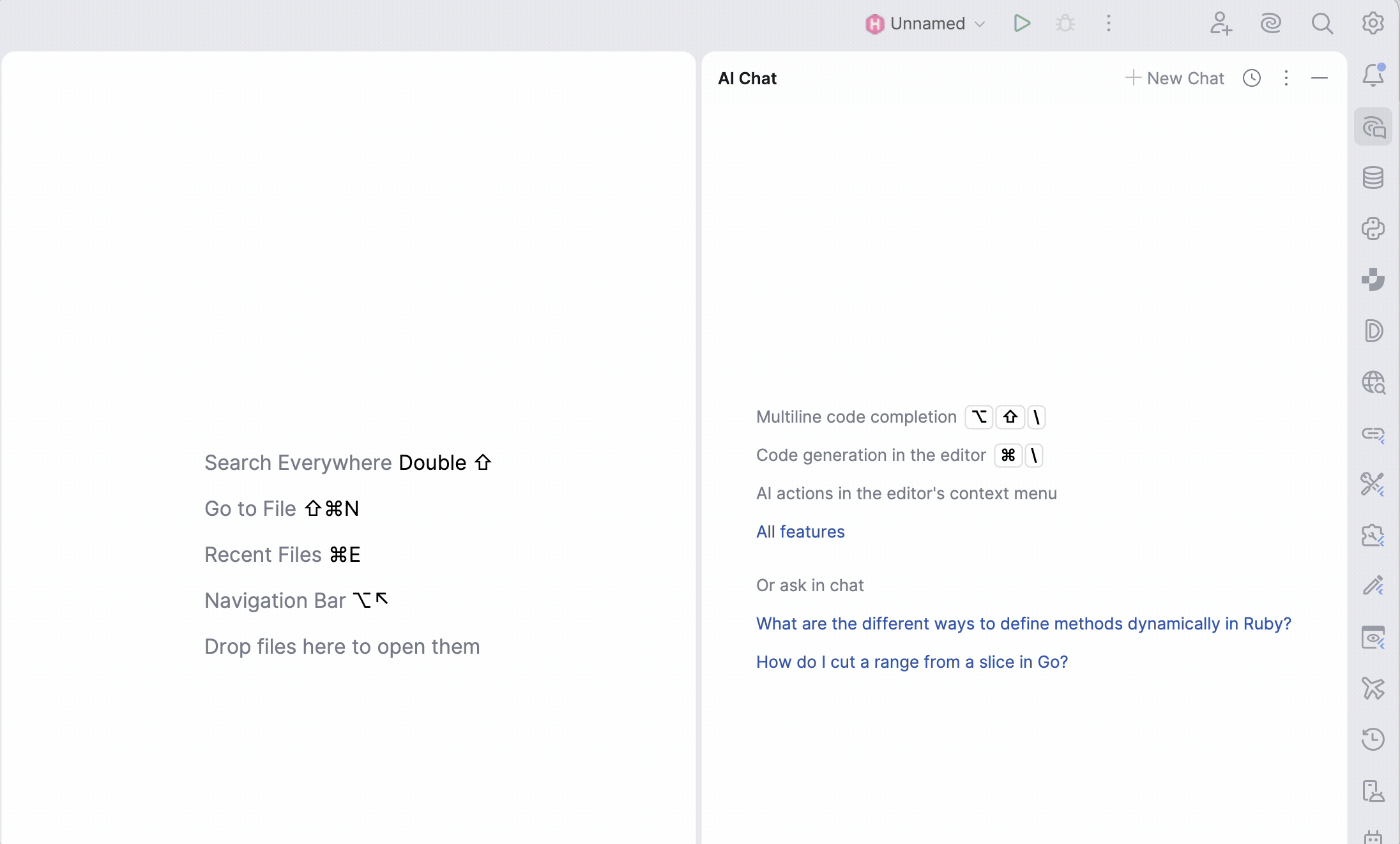Start a New Chat

point(1175,78)
